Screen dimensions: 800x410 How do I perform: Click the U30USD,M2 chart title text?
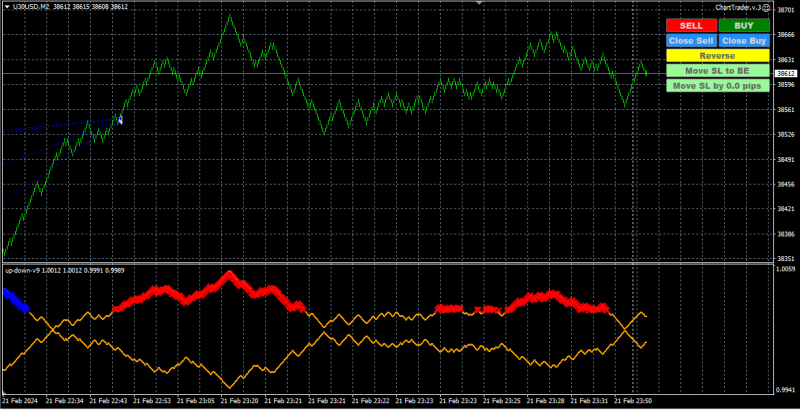coord(31,7)
